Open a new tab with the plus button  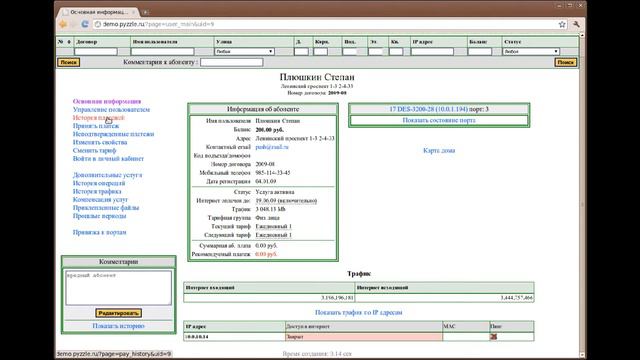point(145,12)
